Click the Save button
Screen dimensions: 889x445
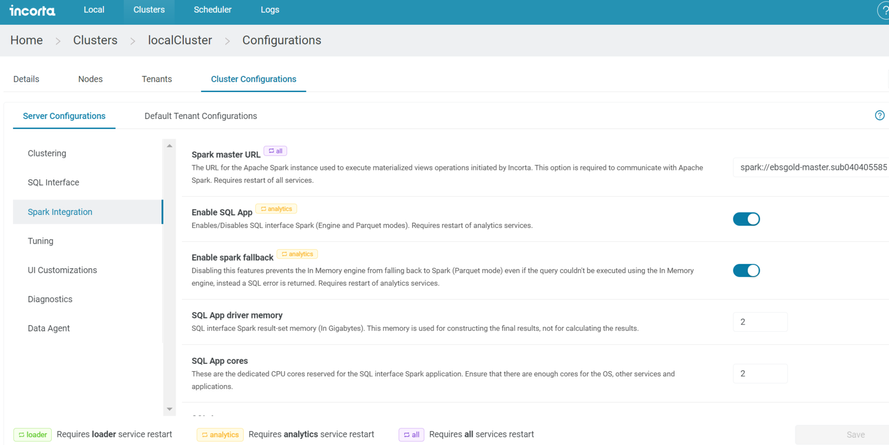855,435
